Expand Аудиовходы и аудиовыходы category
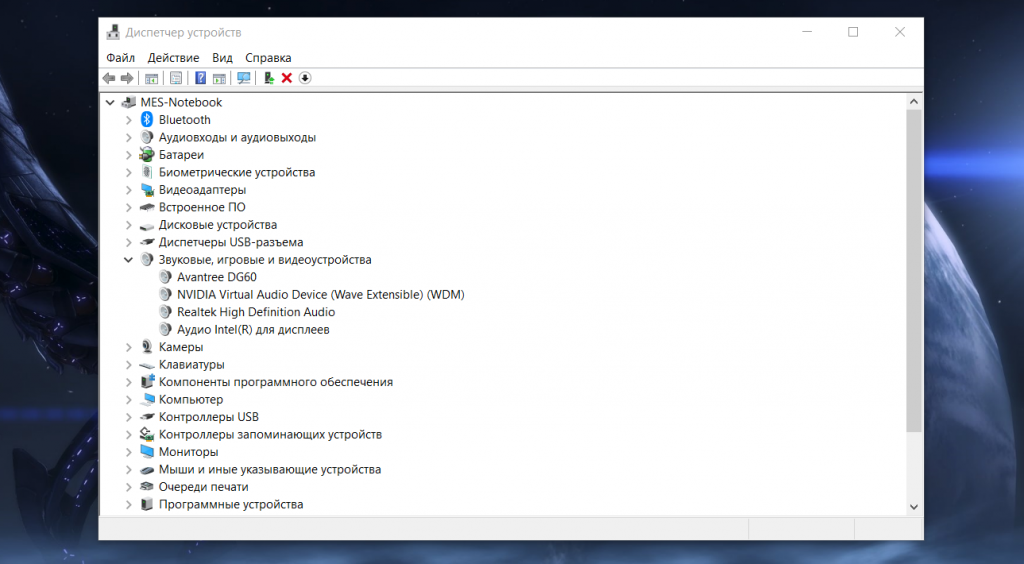The height and width of the screenshot is (564, 1024). 129,138
